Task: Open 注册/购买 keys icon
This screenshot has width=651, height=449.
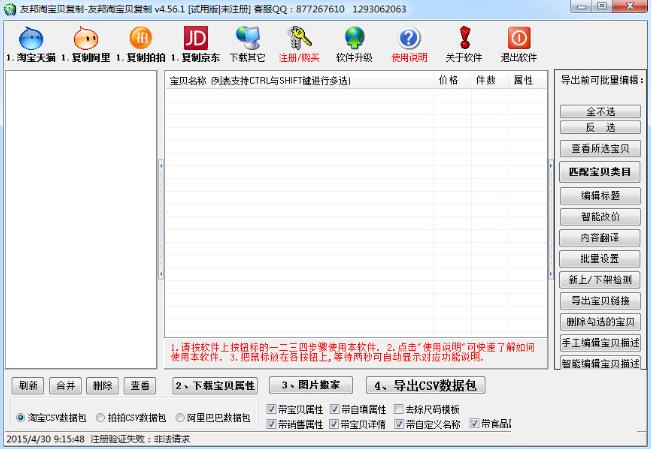Action: 299,38
